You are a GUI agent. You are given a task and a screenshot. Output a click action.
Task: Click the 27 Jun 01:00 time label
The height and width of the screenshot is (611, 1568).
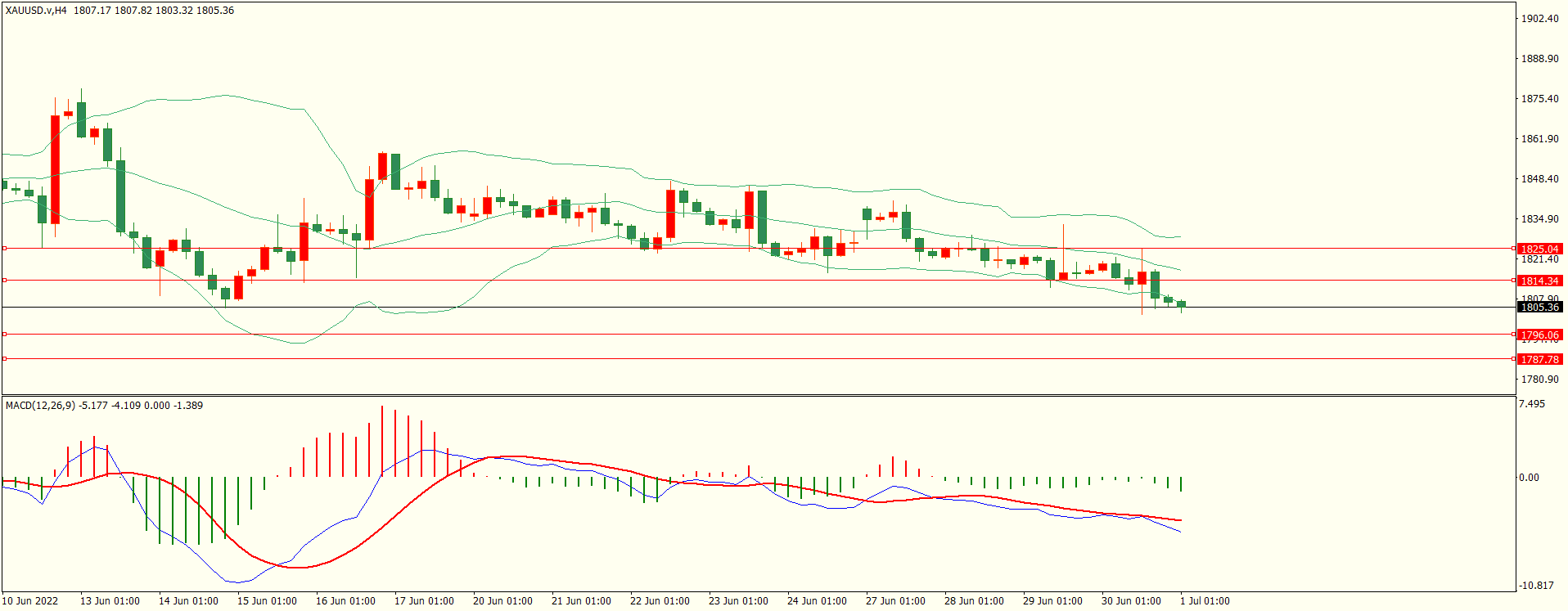tap(895, 601)
